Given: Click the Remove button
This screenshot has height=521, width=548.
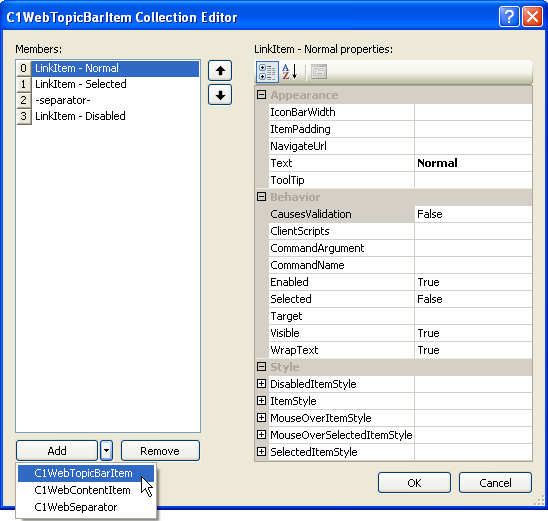Looking at the screenshot, I should coord(160,451).
